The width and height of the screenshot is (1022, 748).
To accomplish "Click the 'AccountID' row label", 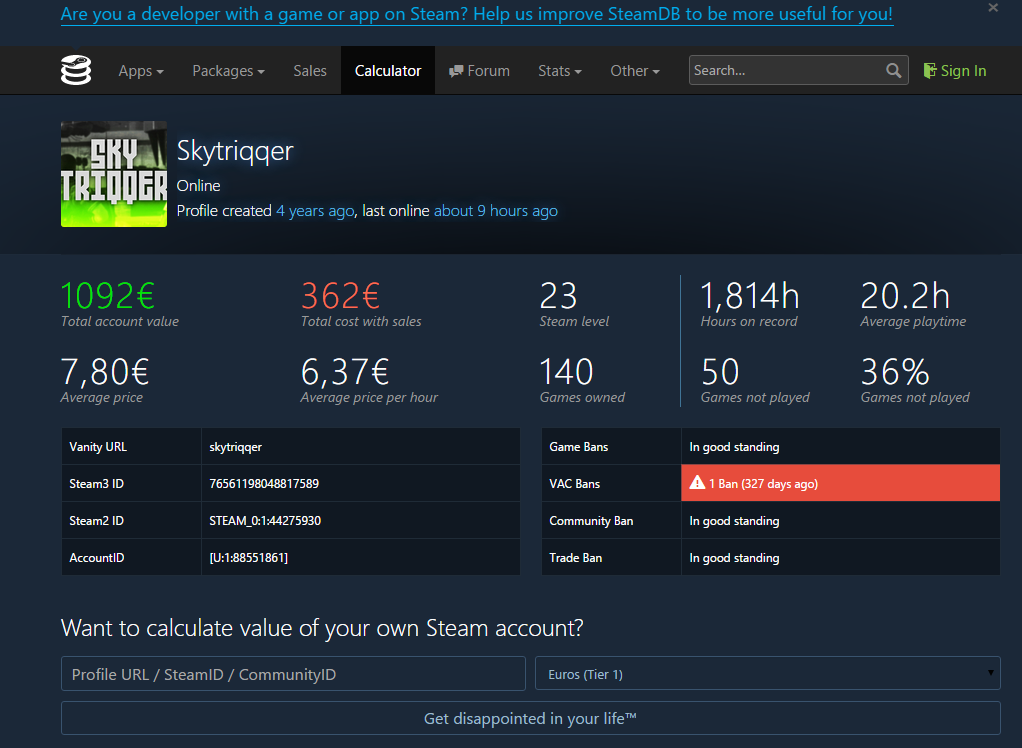I will pyautogui.click(x=96, y=558).
